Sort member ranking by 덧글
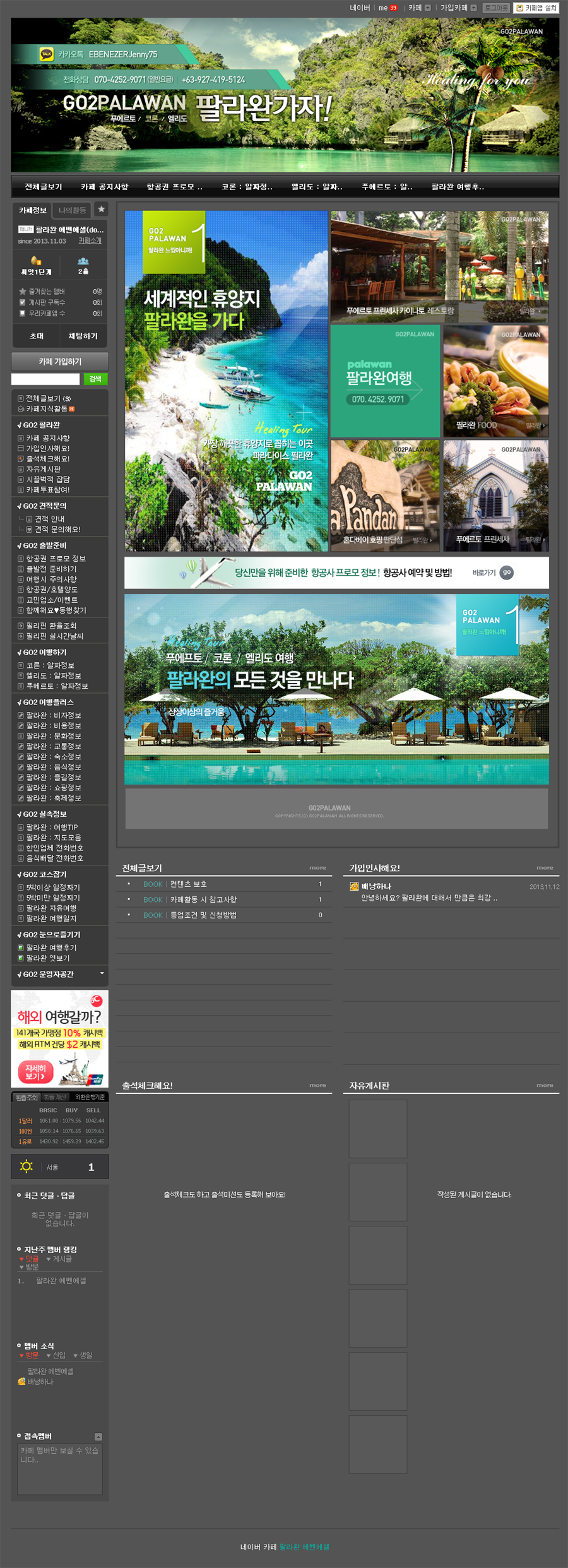Screen dimensions: 568x1568 [28, 1259]
